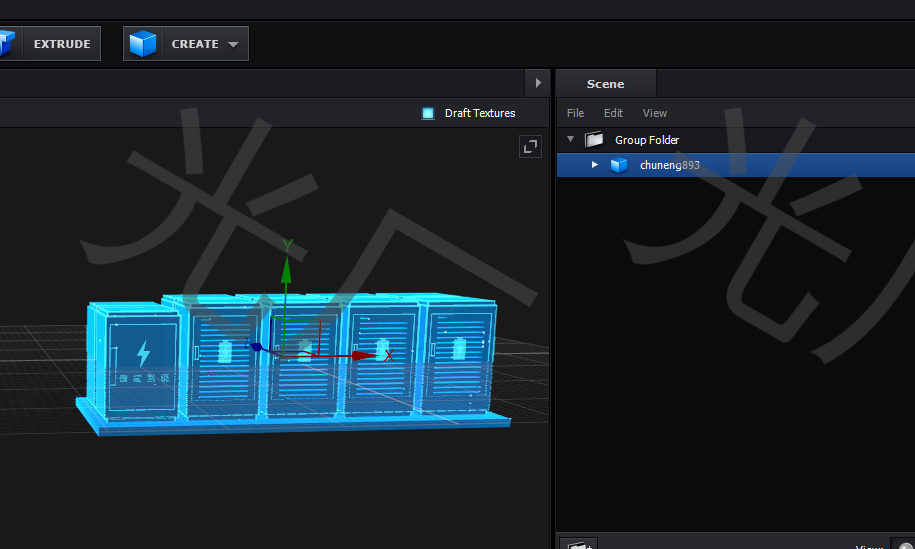Open the Edit menu in Scene panel
Viewport: 915px width, 549px height.
[x=613, y=113]
